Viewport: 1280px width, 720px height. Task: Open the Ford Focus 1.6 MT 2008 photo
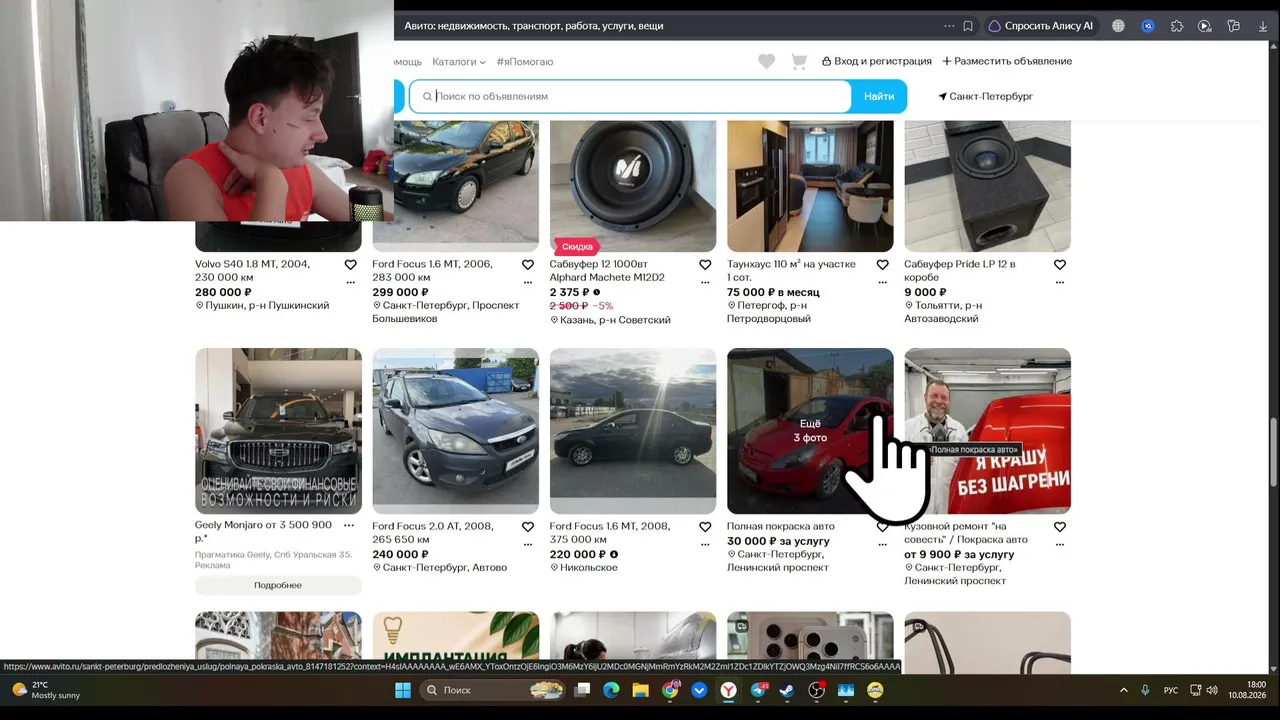[x=633, y=431]
